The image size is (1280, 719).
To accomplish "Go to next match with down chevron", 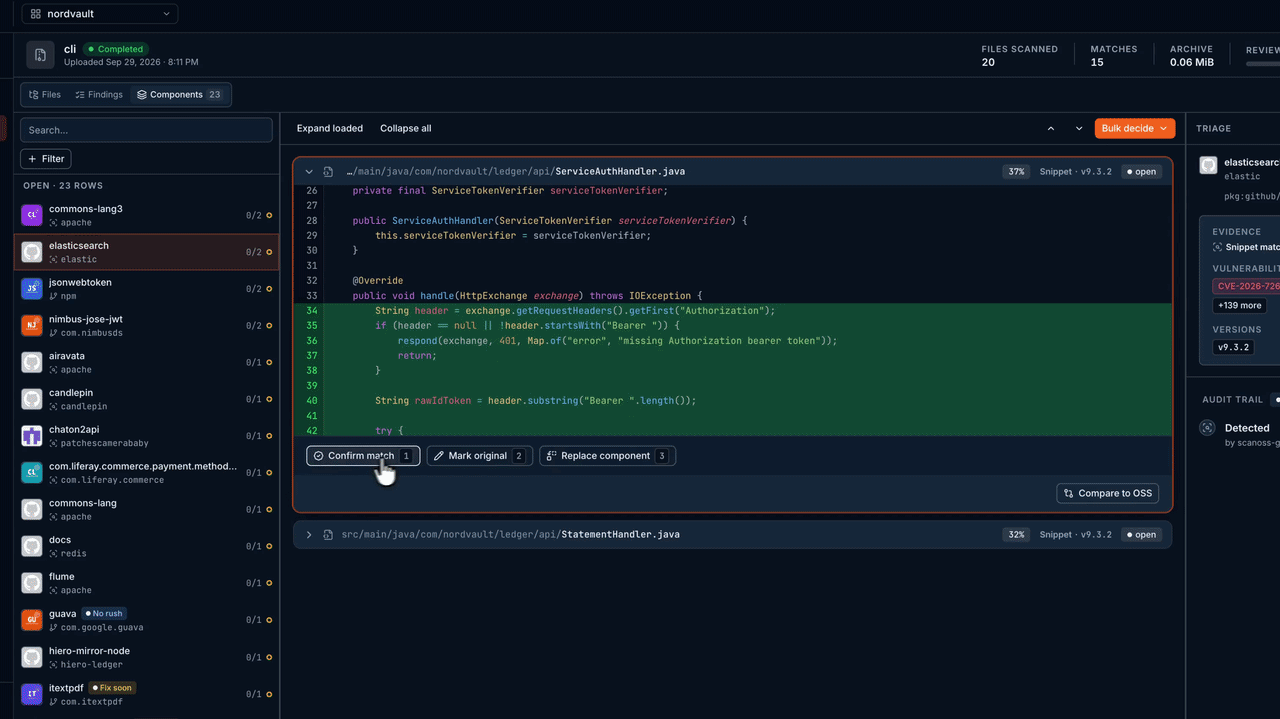I will (1079, 128).
